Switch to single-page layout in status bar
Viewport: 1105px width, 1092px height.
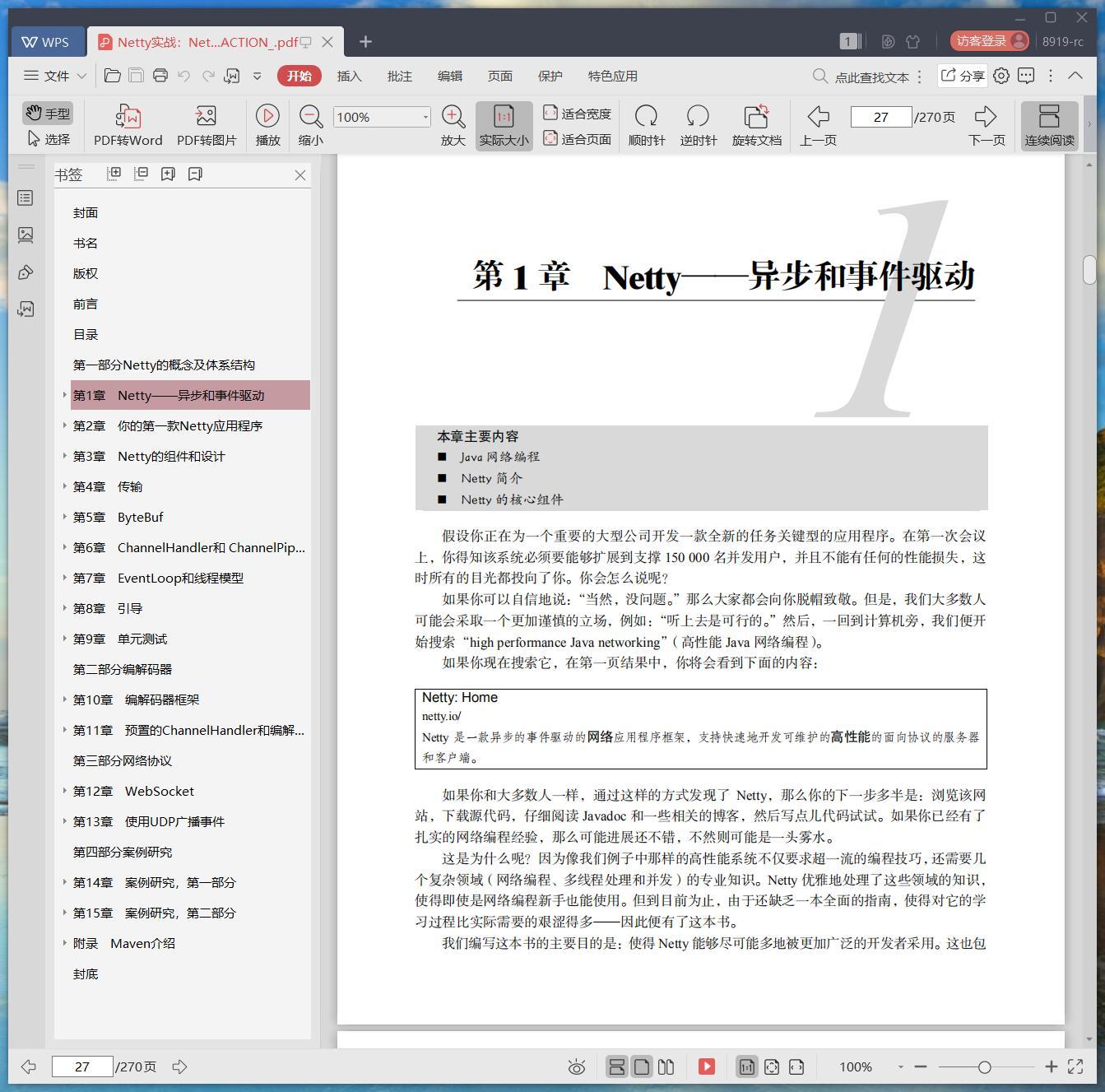(x=641, y=1066)
